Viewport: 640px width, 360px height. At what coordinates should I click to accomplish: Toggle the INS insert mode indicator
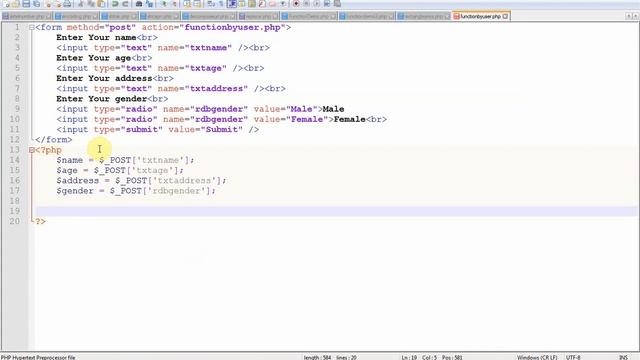point(623,357)
